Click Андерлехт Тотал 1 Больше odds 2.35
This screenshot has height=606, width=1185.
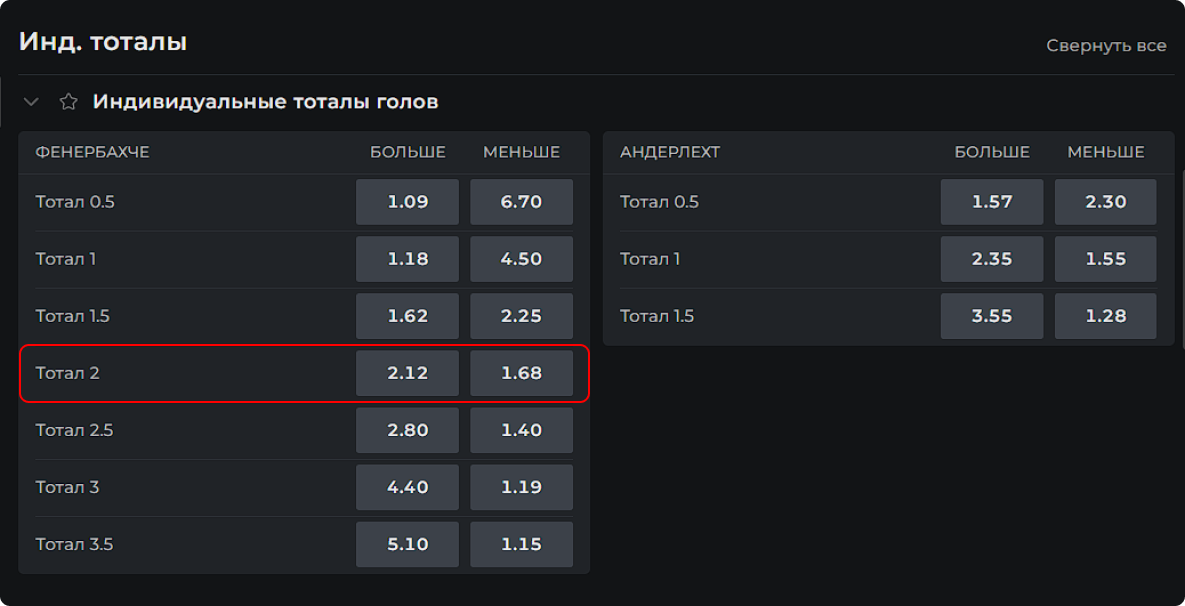(991, 259)
